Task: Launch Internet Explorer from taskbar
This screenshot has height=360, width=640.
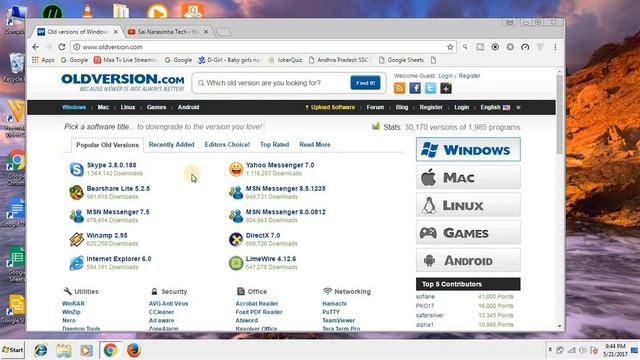Action: (x=40, y=350)
